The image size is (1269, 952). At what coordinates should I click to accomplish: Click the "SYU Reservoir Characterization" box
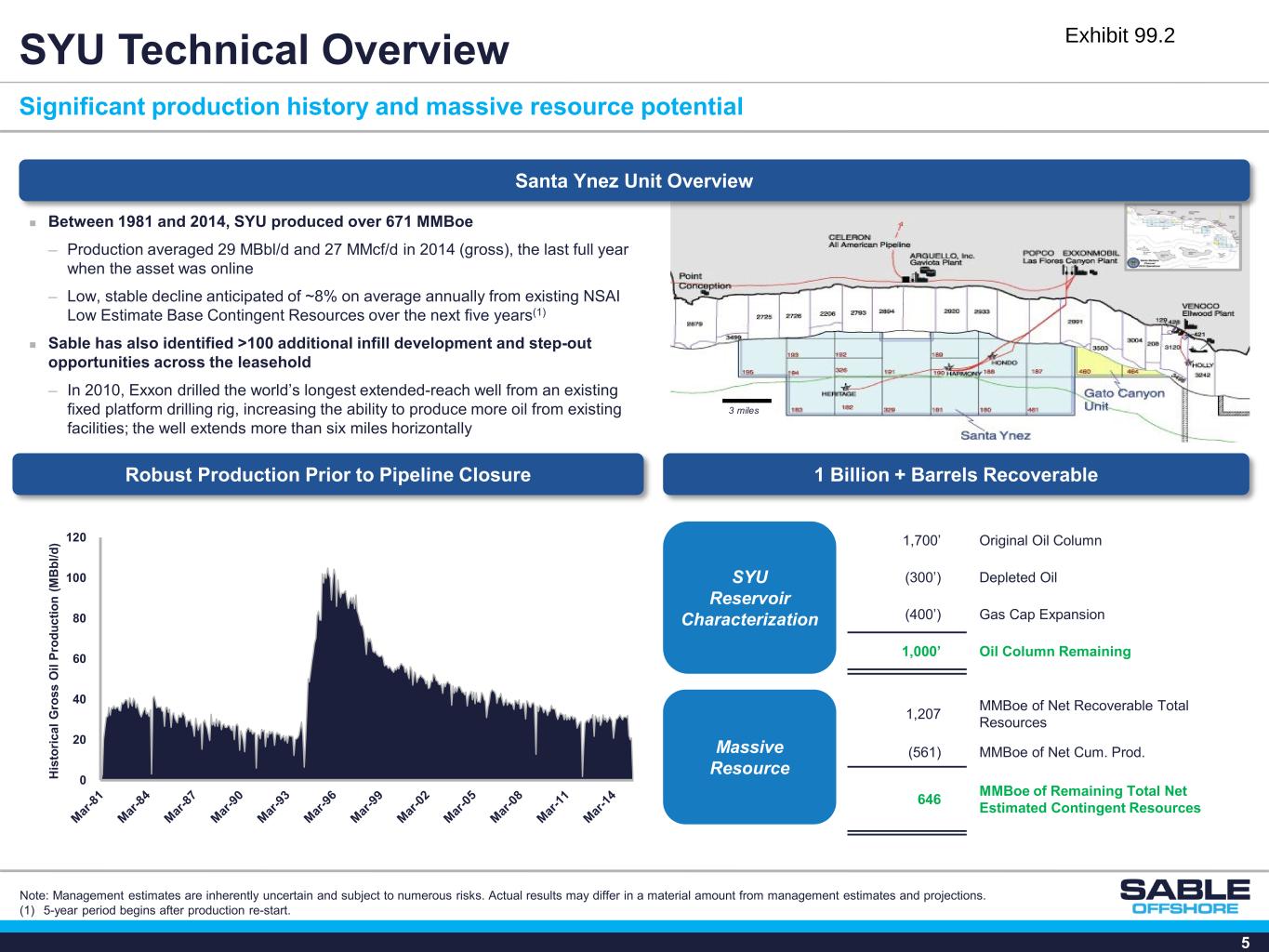(x=749, y=598)
